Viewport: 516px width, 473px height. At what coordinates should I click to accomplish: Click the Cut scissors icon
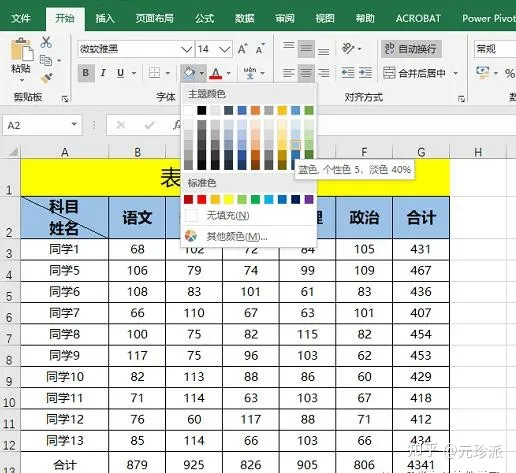tap(46, 42)
